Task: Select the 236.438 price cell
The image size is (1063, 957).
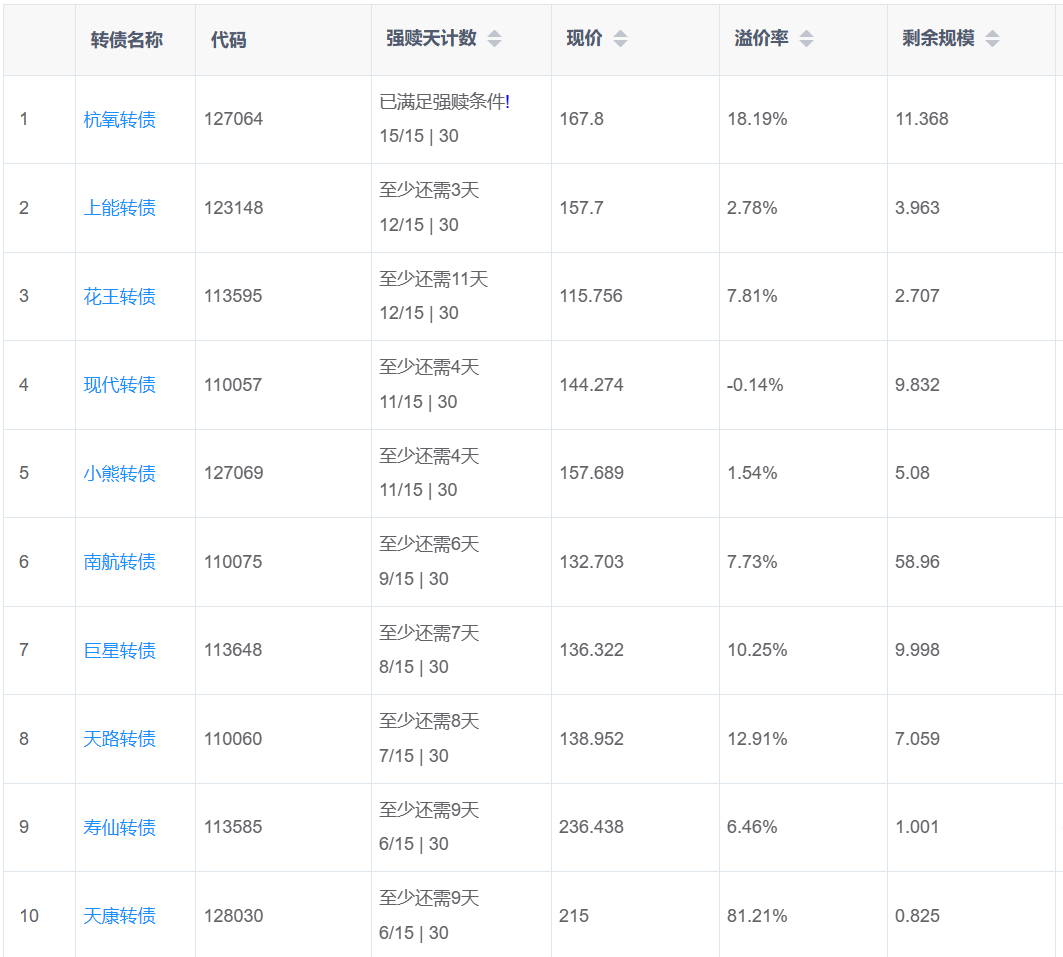Action: click(x=591, y=827)
